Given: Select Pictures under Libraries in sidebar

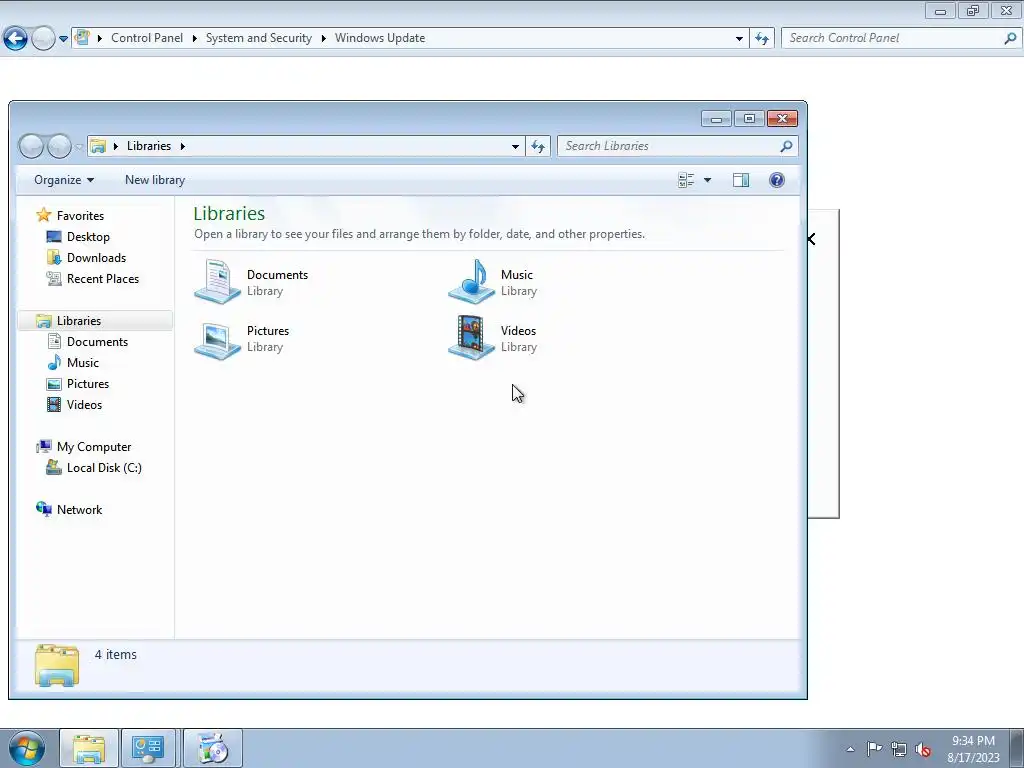Looking at the screenshot, I should click(x=88, y=383).
